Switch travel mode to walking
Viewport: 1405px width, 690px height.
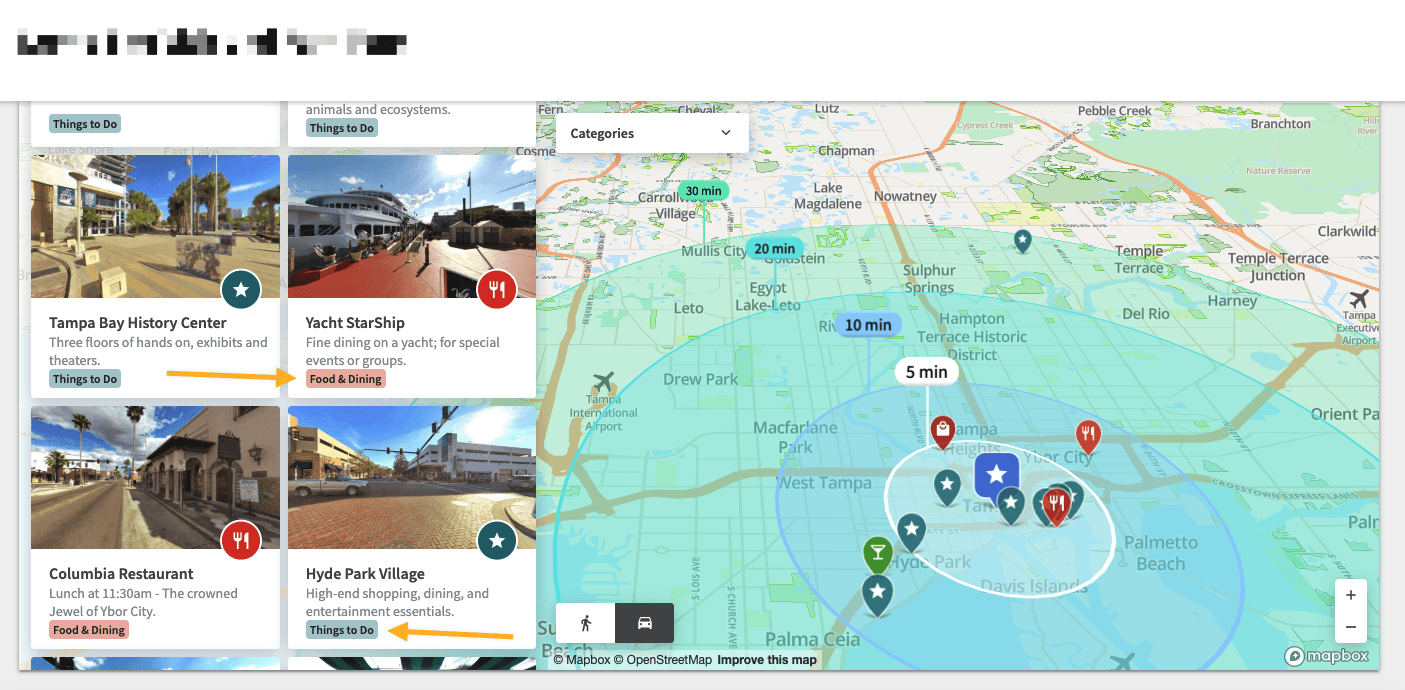[x=585, y=623]
